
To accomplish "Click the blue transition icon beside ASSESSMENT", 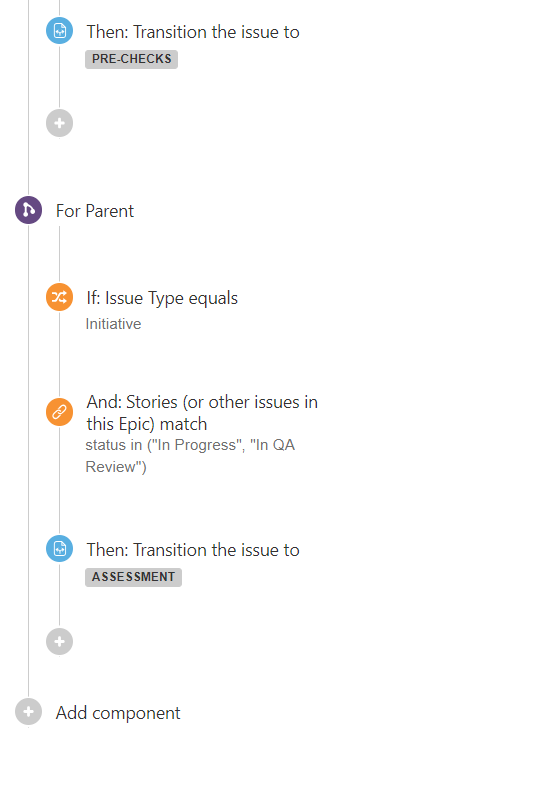I will (59, 548).
